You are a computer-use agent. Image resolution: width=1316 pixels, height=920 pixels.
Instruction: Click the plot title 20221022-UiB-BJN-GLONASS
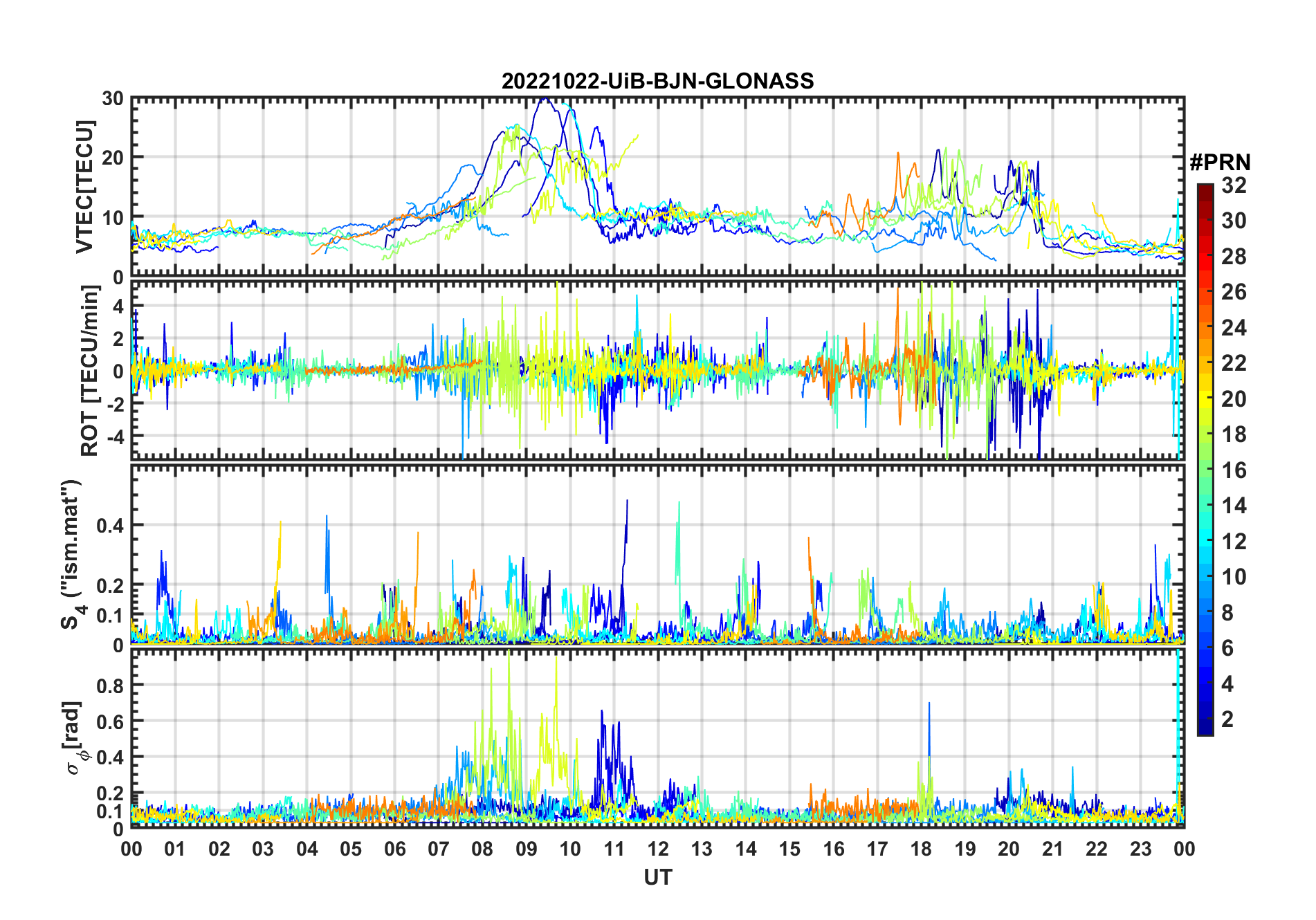pos(657,81)
